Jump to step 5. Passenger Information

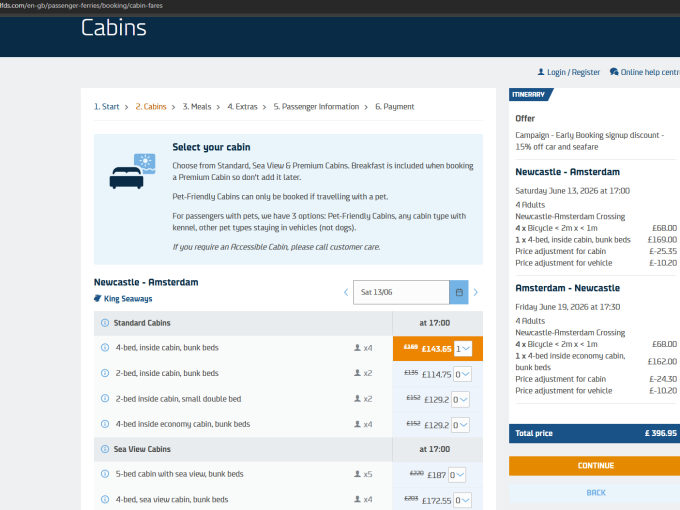pos(318,107)
